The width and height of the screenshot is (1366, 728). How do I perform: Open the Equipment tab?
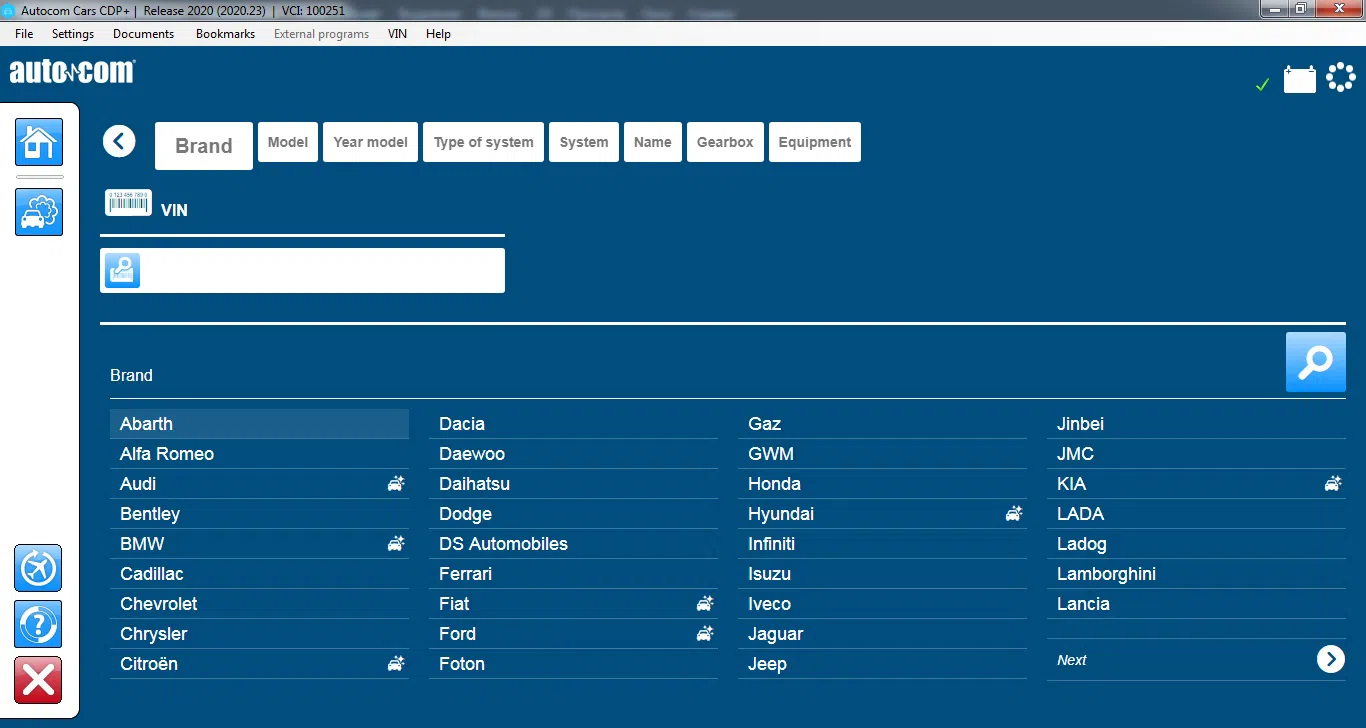pos(814,142)
